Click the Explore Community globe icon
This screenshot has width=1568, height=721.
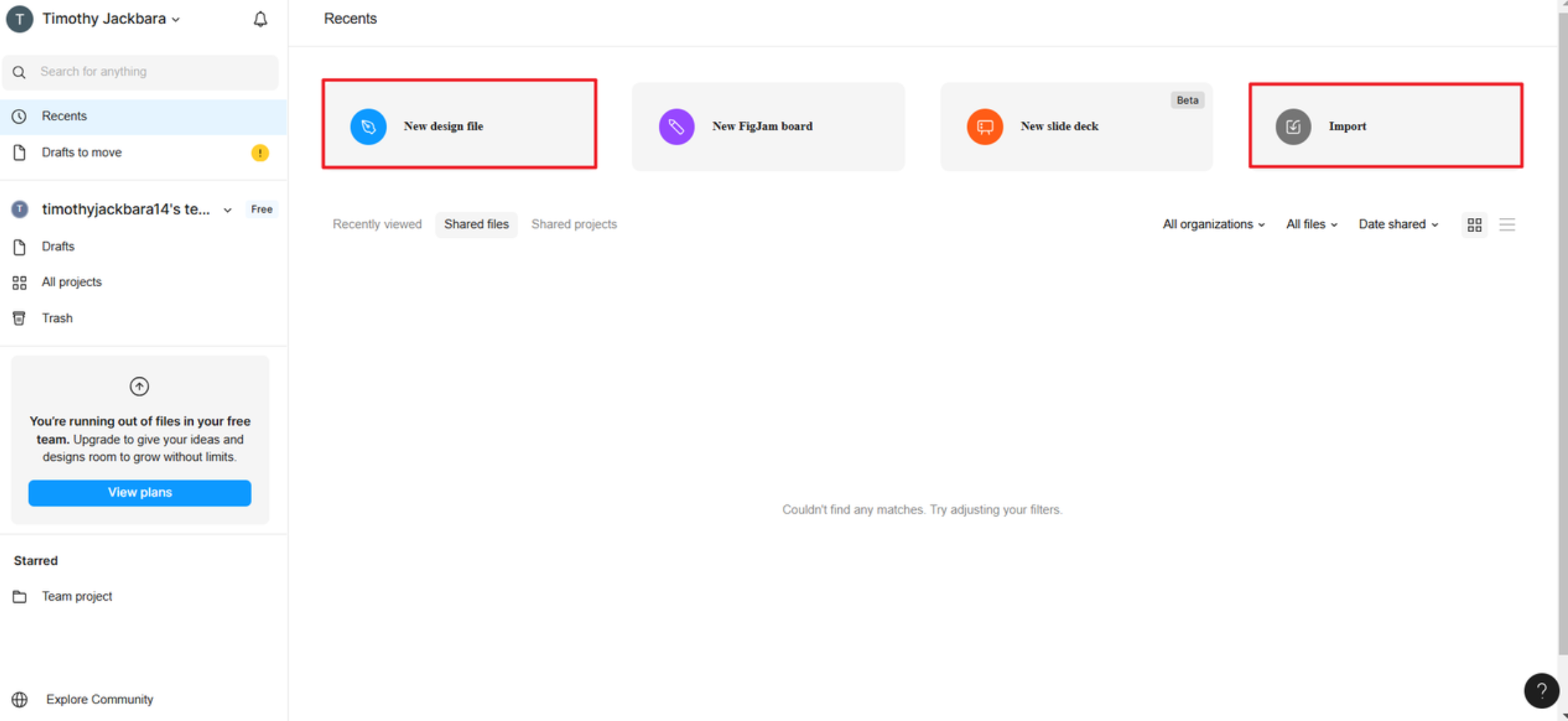[x=20, y=699]
